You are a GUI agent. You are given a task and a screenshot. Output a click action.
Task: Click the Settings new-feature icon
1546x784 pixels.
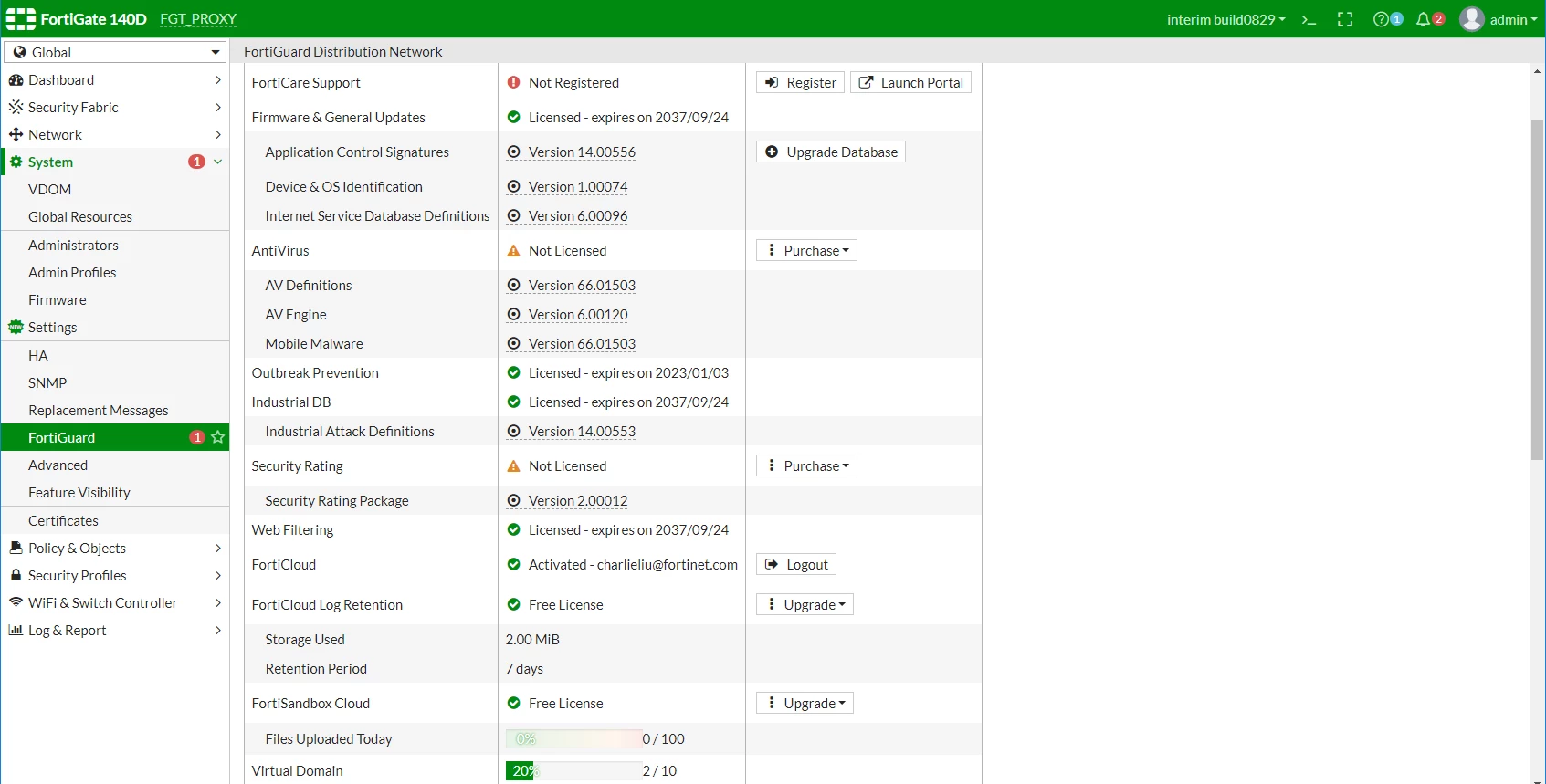pyautogui.click(x=16, y=327)
